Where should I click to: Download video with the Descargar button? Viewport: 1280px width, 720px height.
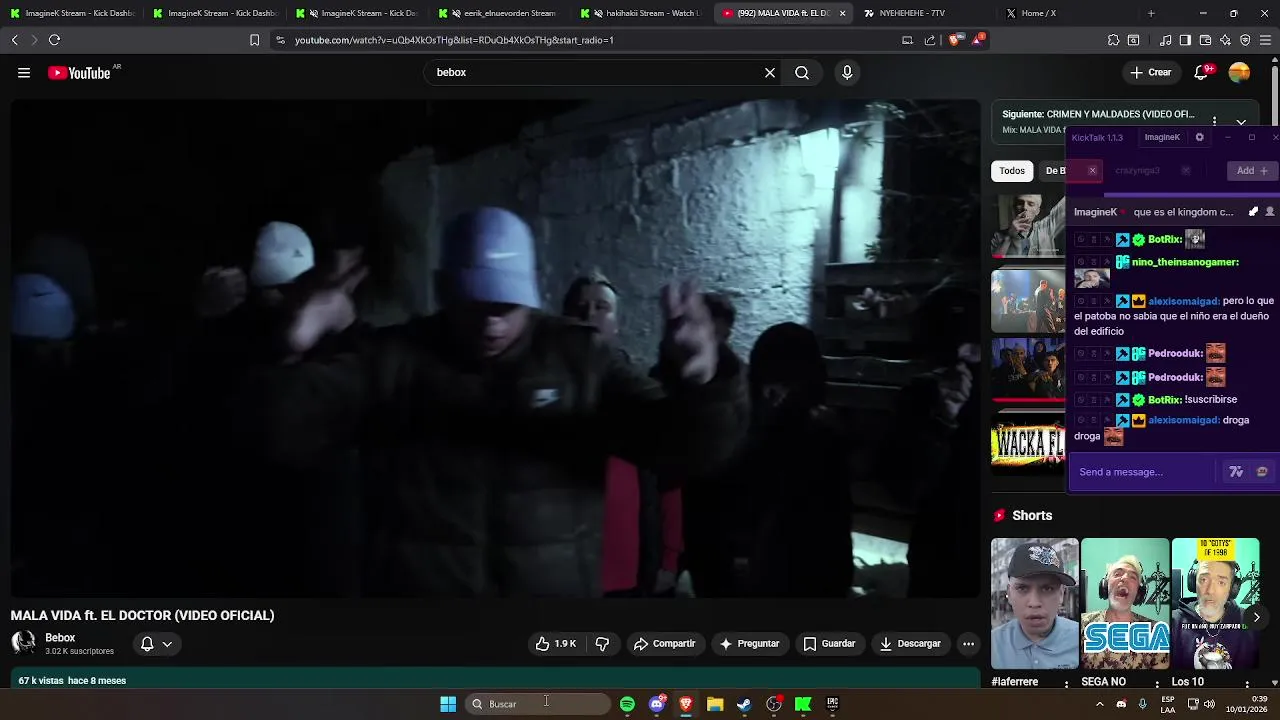pos(910,644)
